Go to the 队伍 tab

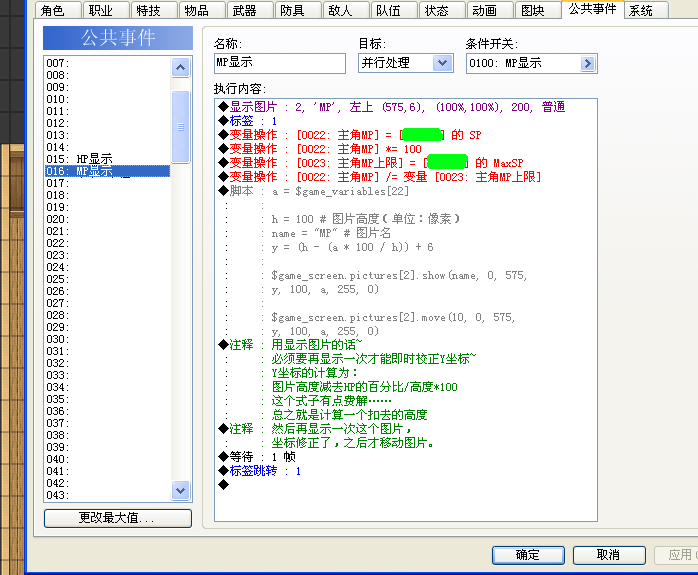point(394,10)
